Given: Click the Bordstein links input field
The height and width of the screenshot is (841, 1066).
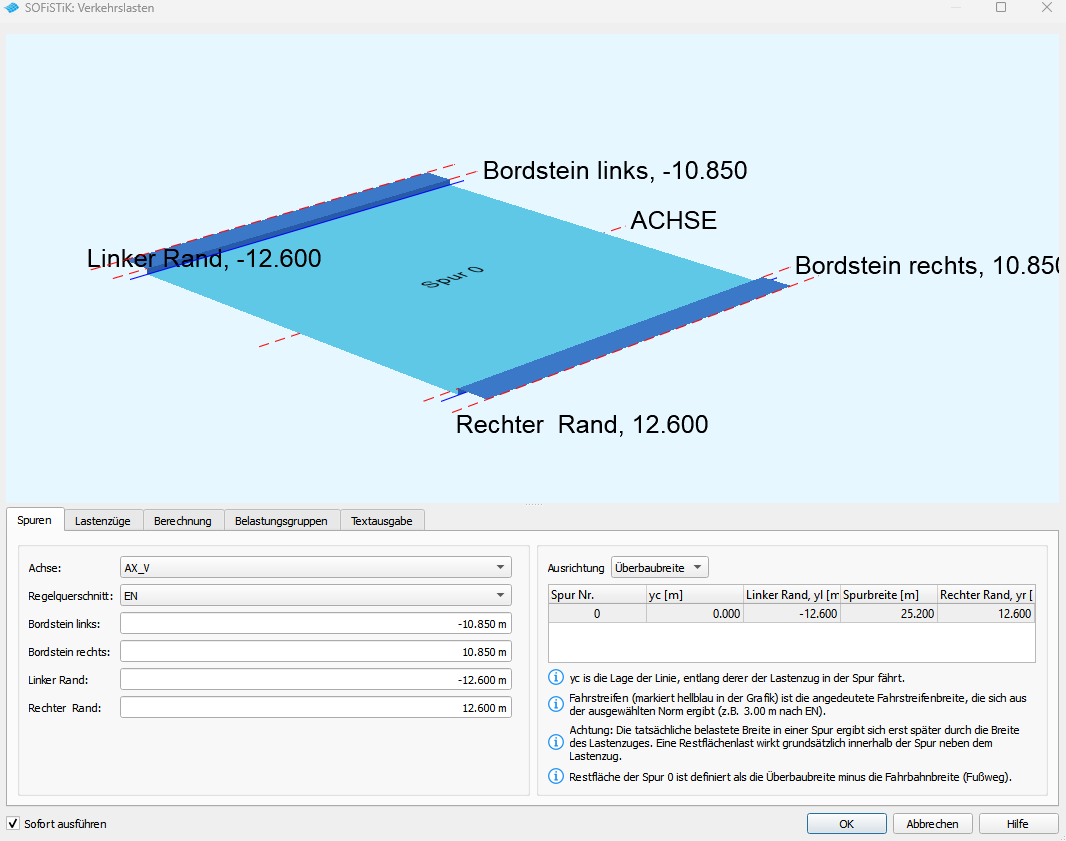Looking at the screenshot, I should point(315,624).
